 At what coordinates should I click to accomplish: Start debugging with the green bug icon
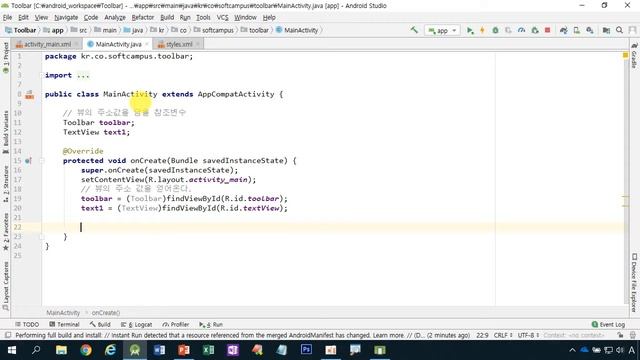coord(495,30)
